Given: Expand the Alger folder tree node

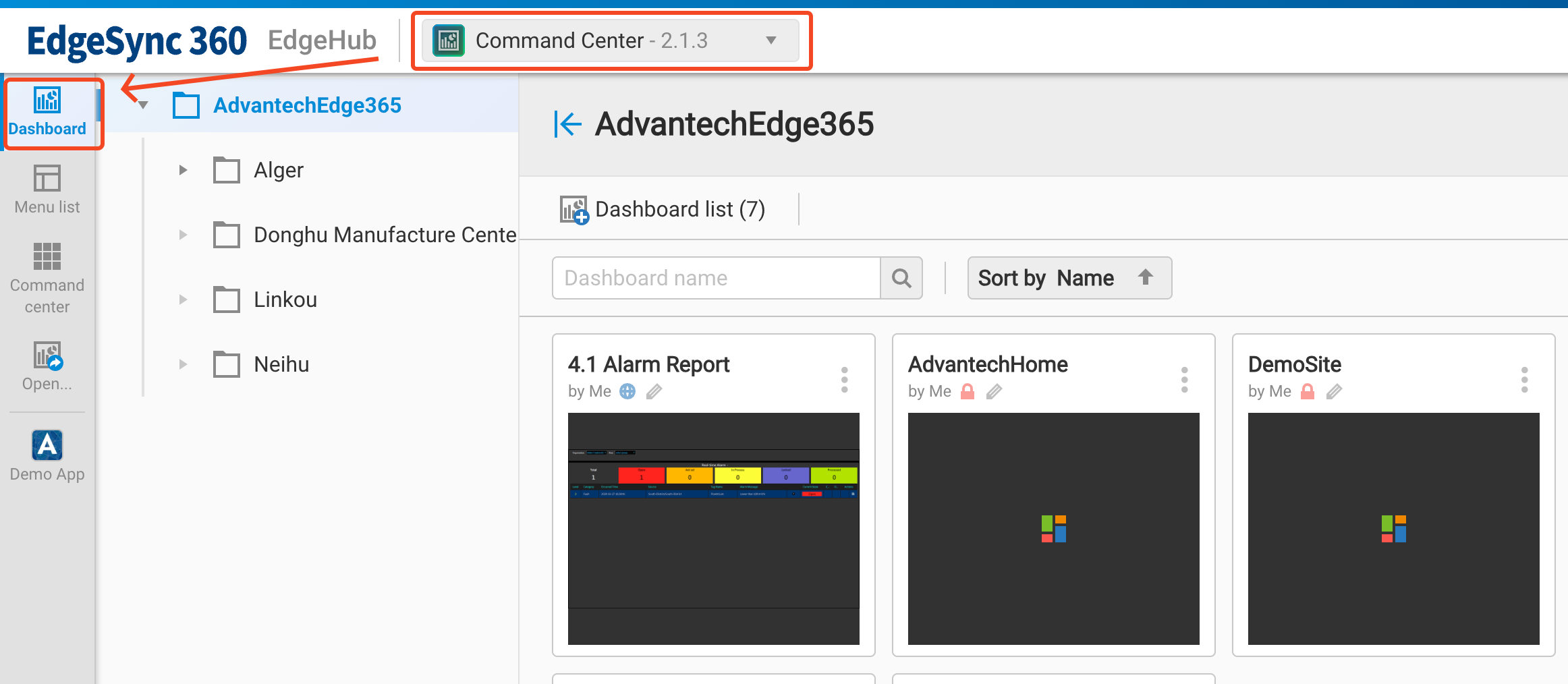Looking at the screenshot, I should (x=183, y=170).
